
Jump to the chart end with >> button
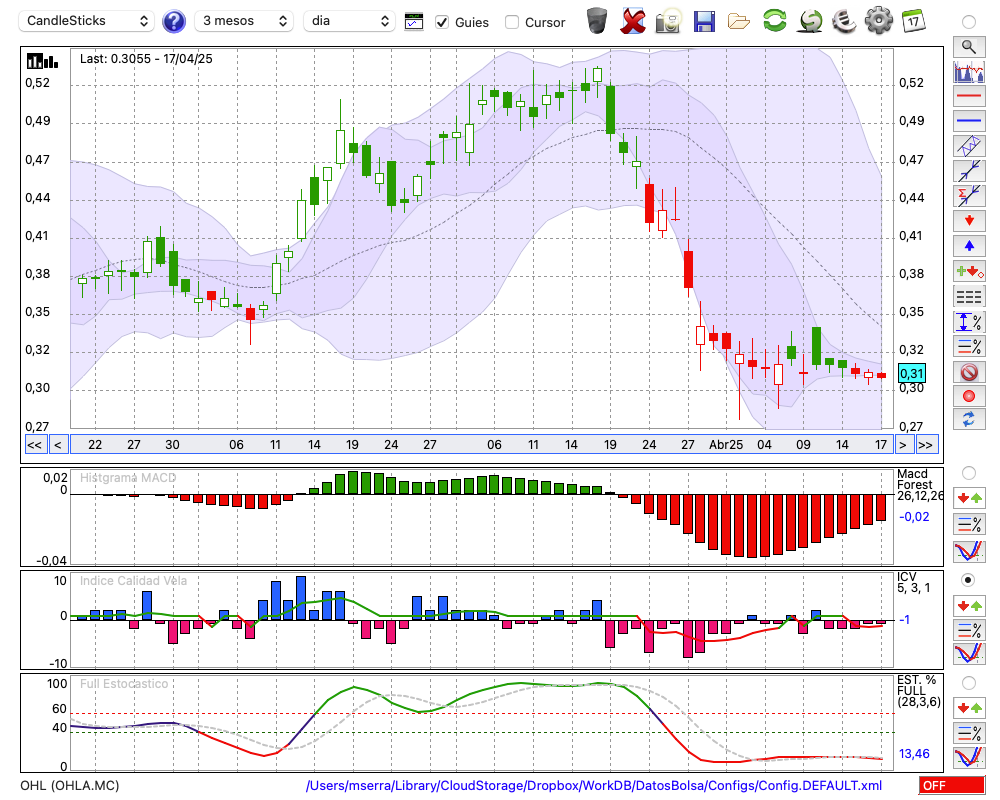coord(925,445)
